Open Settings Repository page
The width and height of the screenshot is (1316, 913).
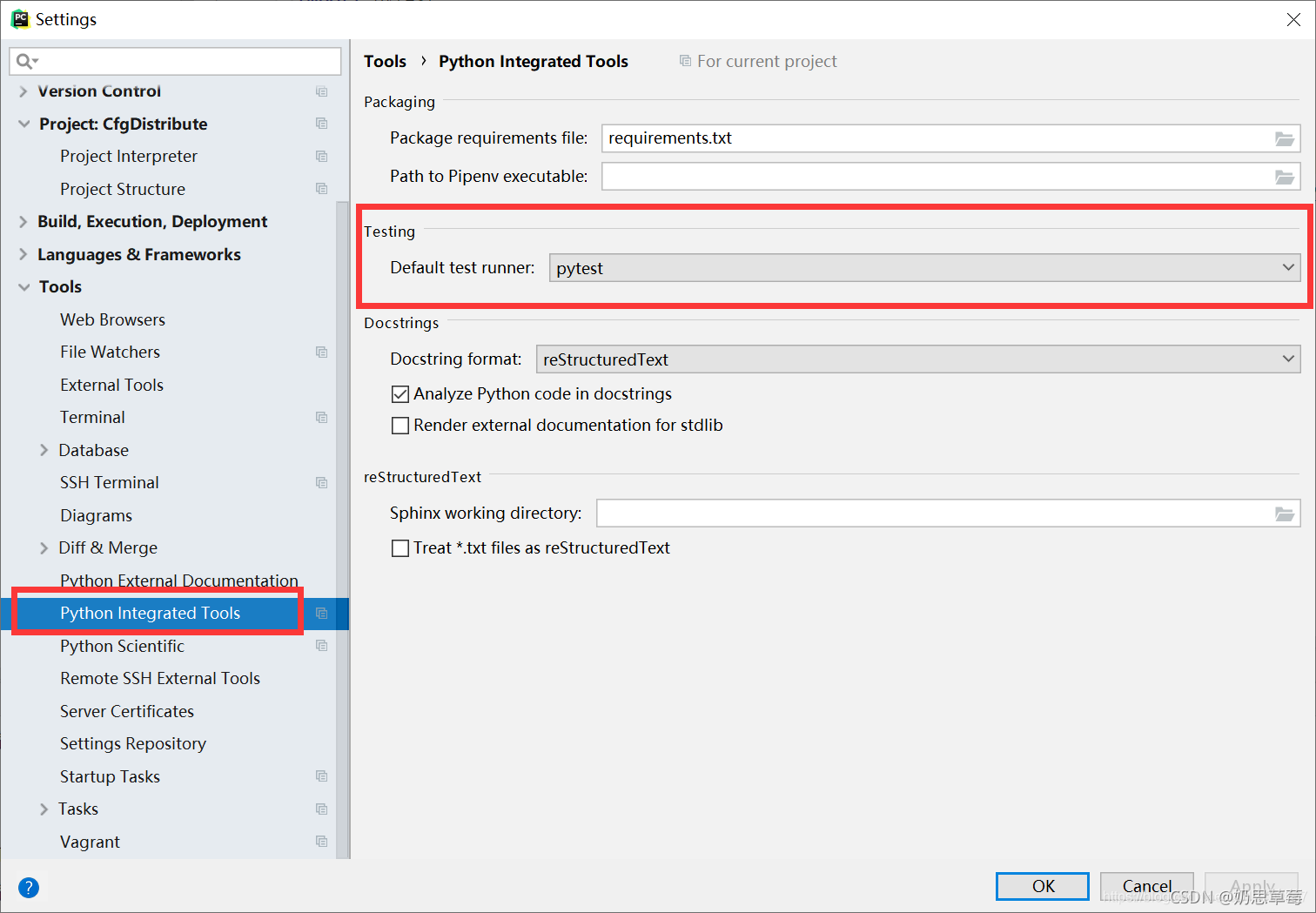(x=133, y=744)
